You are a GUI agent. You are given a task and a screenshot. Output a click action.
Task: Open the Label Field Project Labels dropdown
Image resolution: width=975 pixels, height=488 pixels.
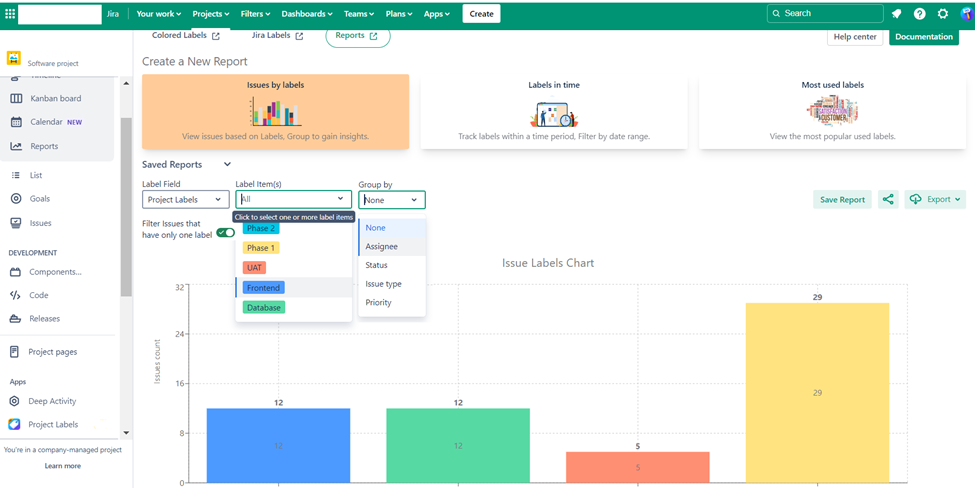point(185,200)
